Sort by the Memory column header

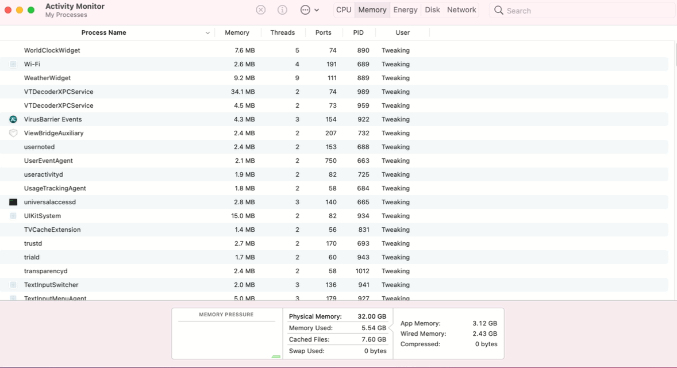click(237, 32)
